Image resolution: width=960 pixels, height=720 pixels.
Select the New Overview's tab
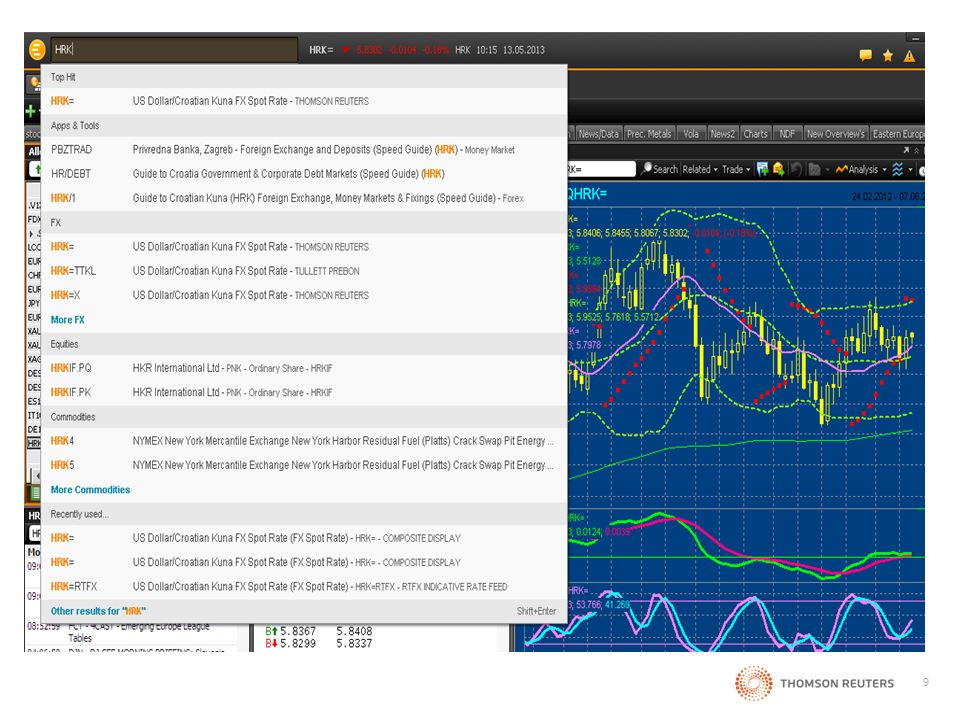pyautogui.click(x=835, y=133)
